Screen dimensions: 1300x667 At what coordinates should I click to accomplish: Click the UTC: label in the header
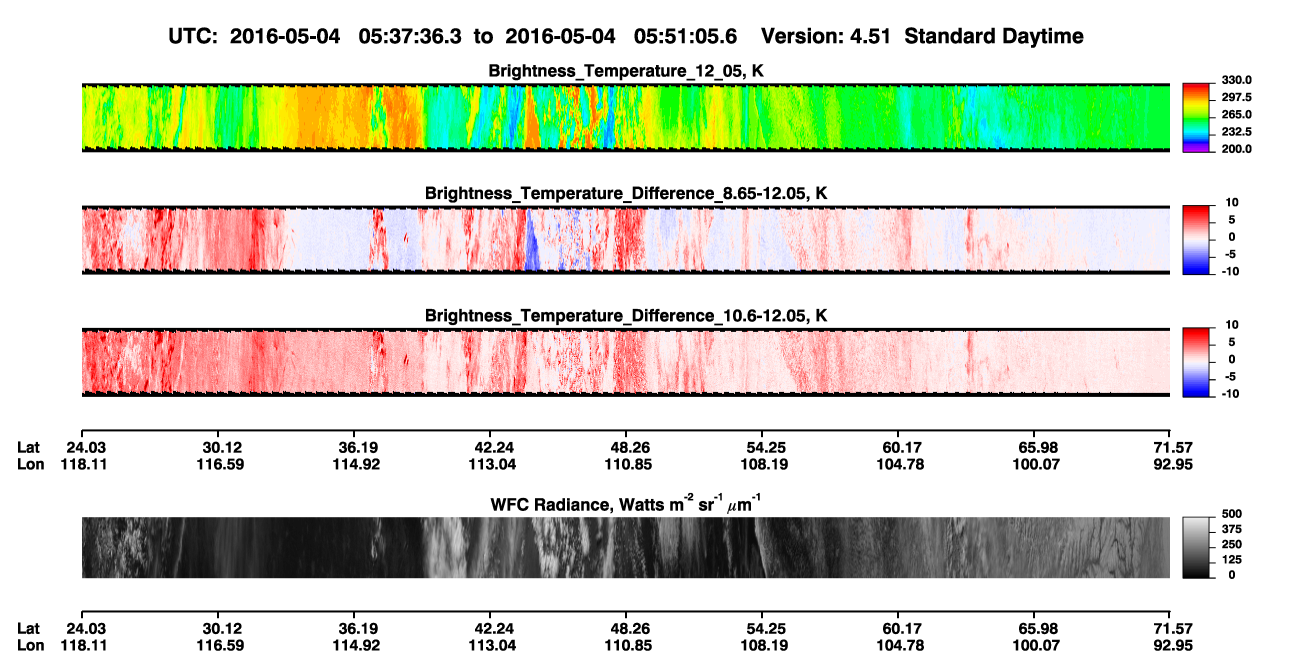point(193,36)
